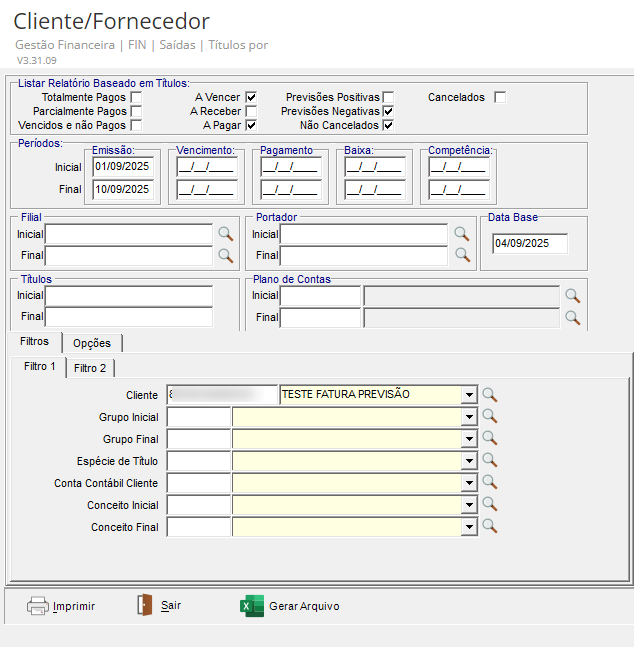
Task: Click the Filial Final text field
Action: click(129, 256)
